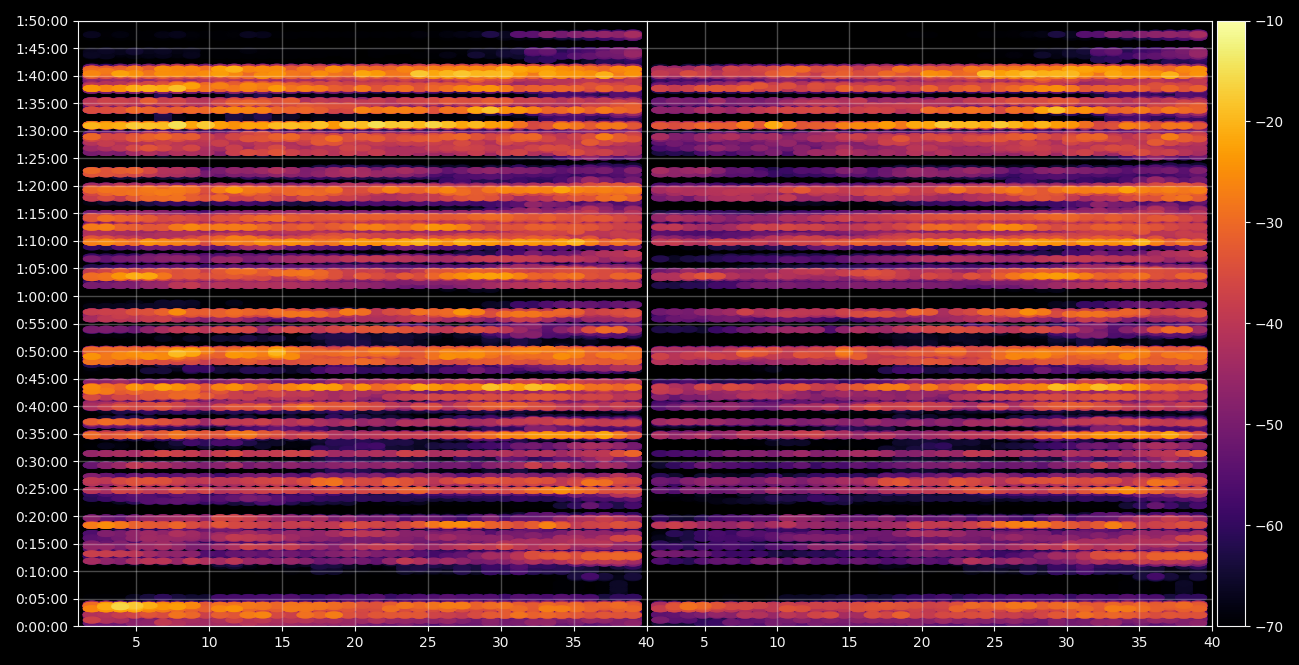Click the 0:50:00 y-axis tick label

pos(42,352)
